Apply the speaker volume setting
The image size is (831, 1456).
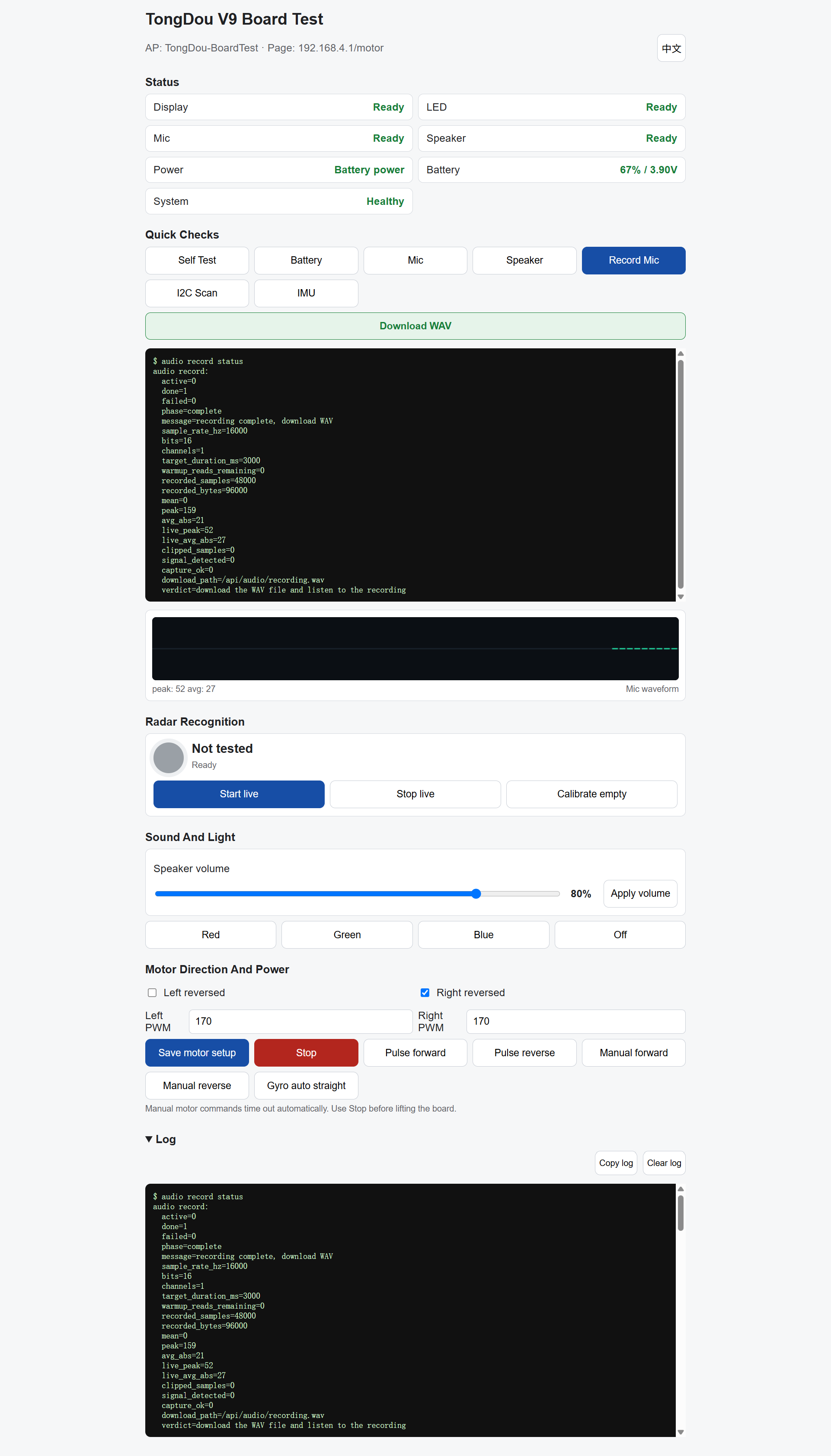click(640, 893)
